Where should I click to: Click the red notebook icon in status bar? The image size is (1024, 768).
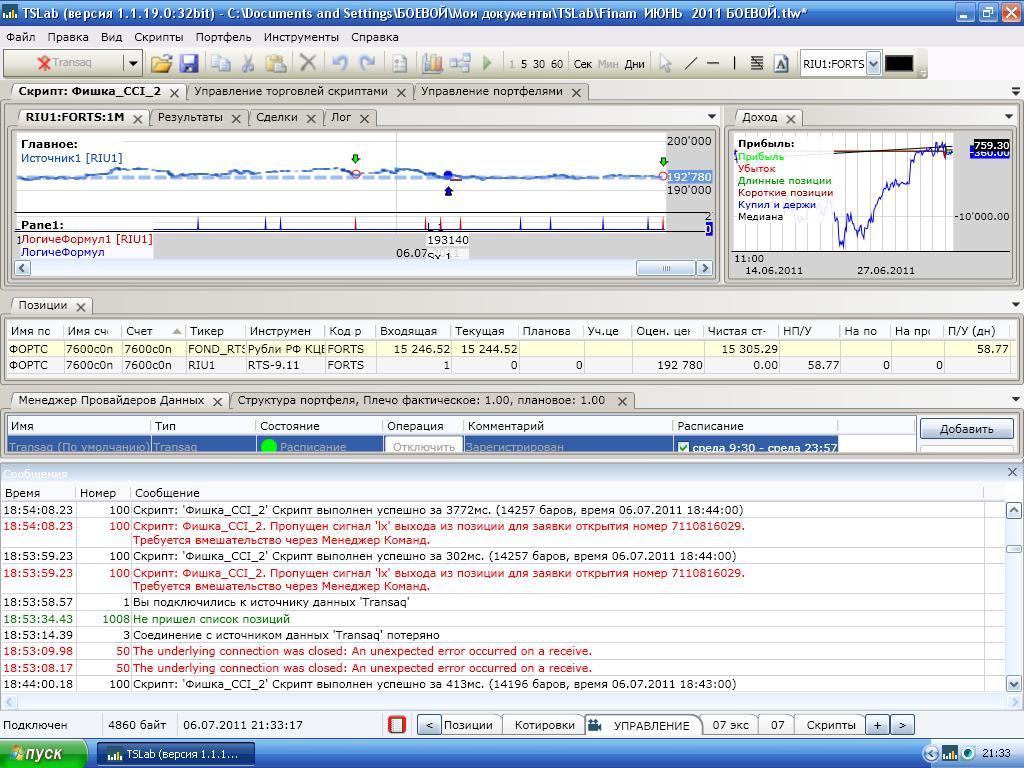pos(397,725)
